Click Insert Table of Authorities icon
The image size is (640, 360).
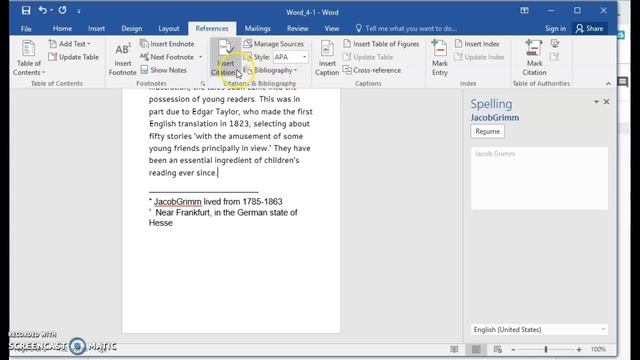(x=554, y=44)
